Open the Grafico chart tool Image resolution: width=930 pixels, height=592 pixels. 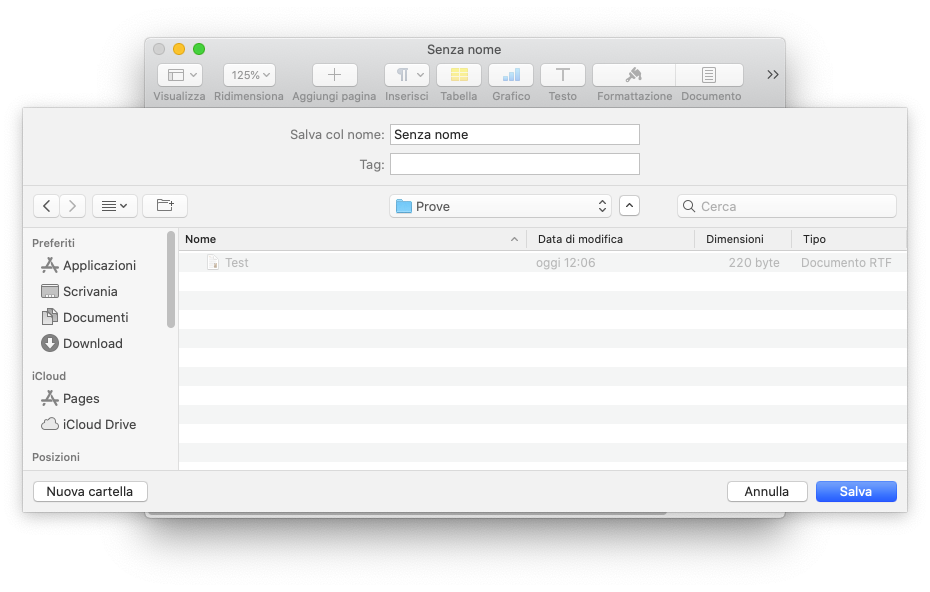[x=511, y=75]
